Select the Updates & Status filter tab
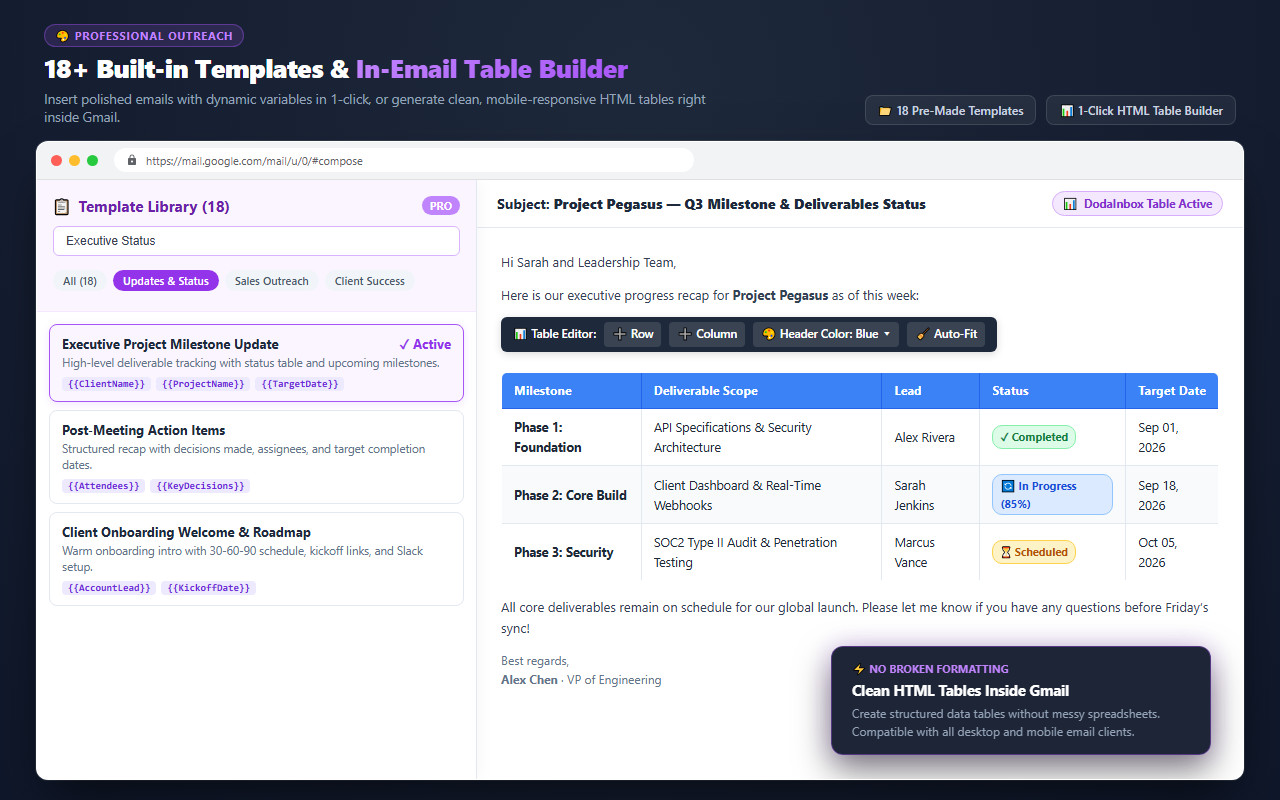Image resolution: width=1280 pixels, height=800 pixels. coord(166,281)
